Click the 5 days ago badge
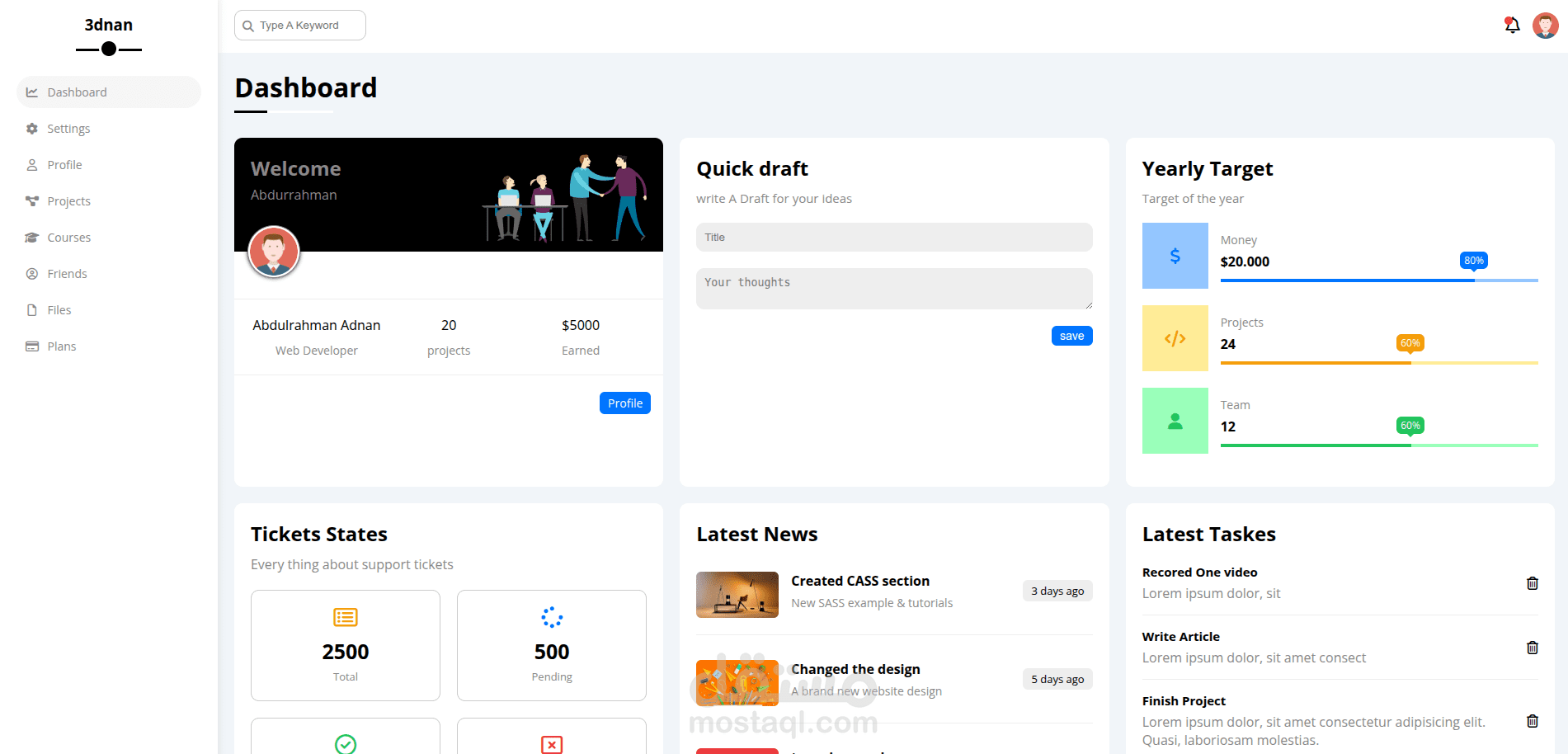This screenshot has width=1568, height=754. 1057,679
